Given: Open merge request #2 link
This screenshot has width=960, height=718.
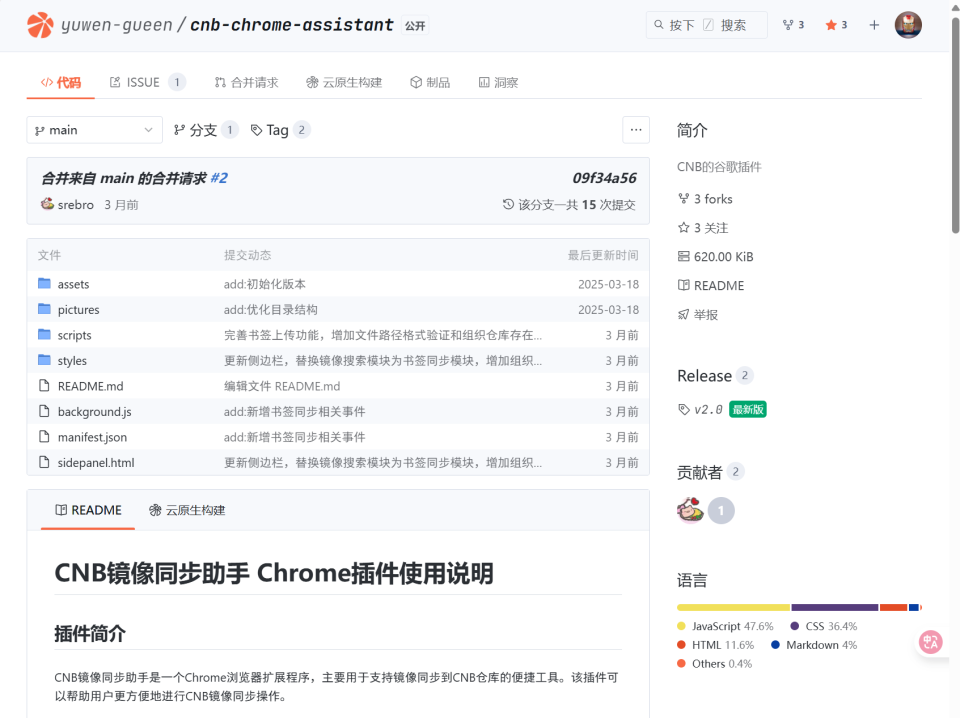Looking at the screenshot, I should click(219, 178).
